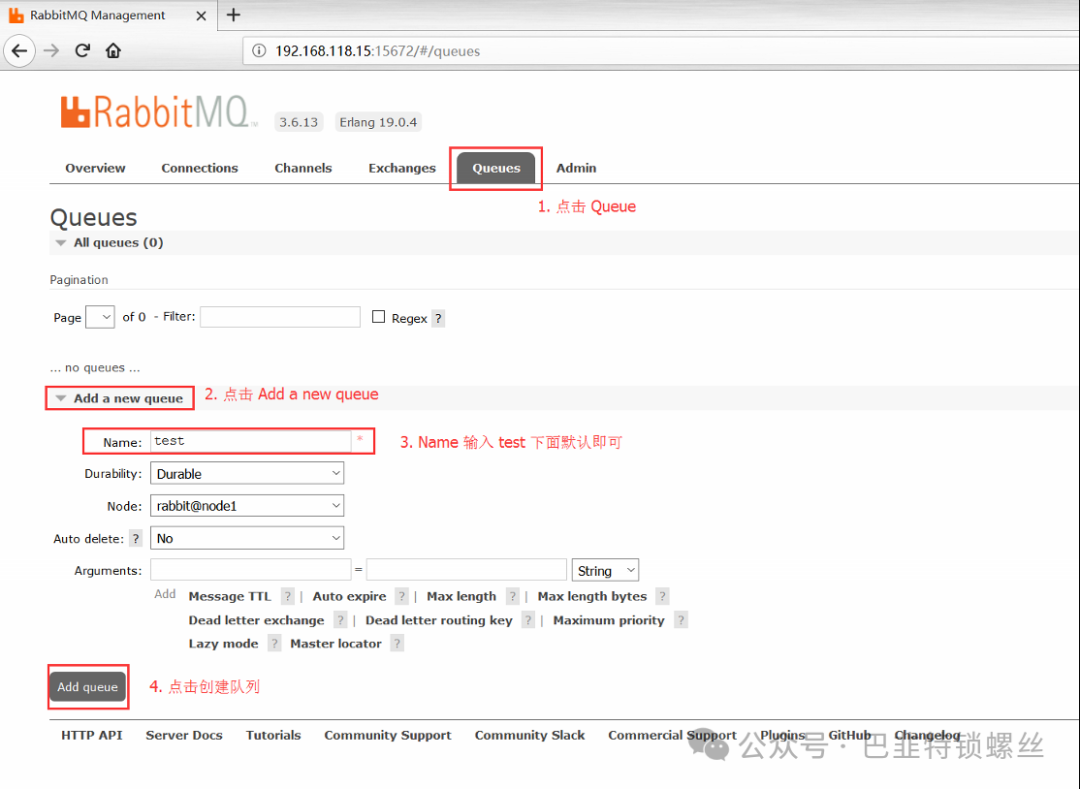This screenshot has height=789, width=1080.
Task: View site information icon in address bar
Action: pyautogui.click(x=259, y=51)
